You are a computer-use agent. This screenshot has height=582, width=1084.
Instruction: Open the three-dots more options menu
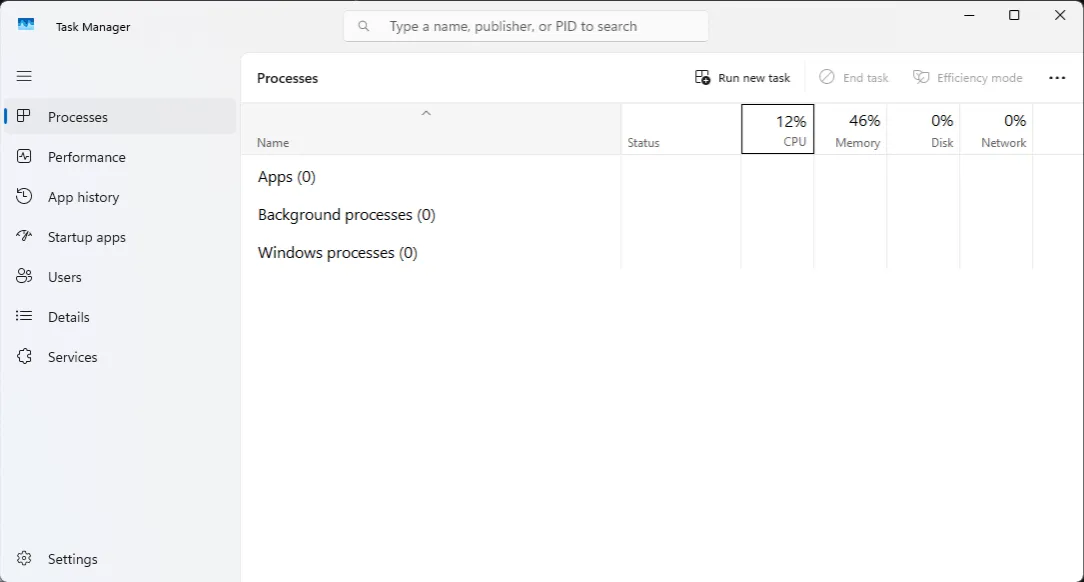tap(1056, 78)
